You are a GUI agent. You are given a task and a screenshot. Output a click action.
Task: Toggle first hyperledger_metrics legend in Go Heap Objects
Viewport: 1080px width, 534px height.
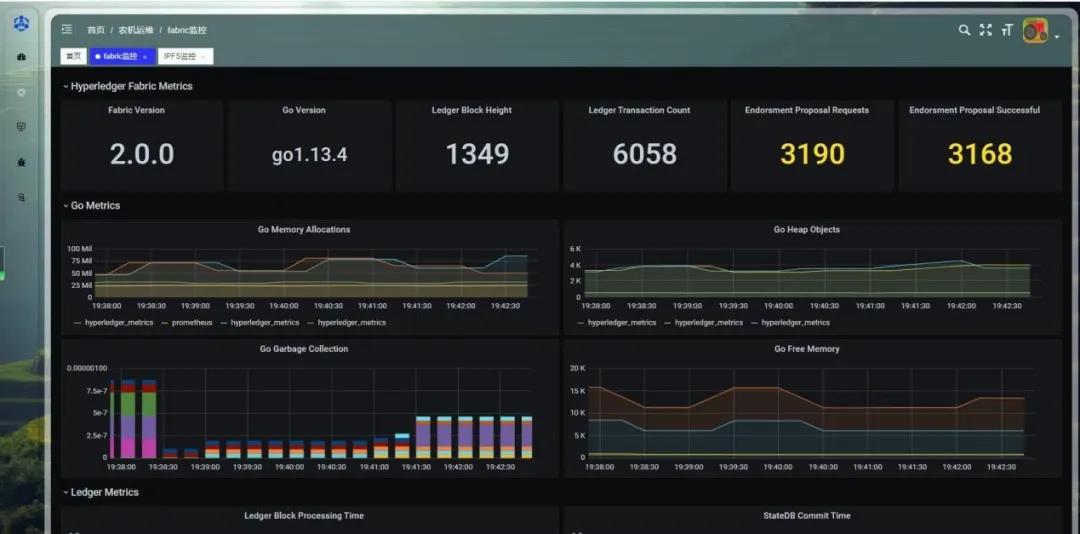point(621,323)
